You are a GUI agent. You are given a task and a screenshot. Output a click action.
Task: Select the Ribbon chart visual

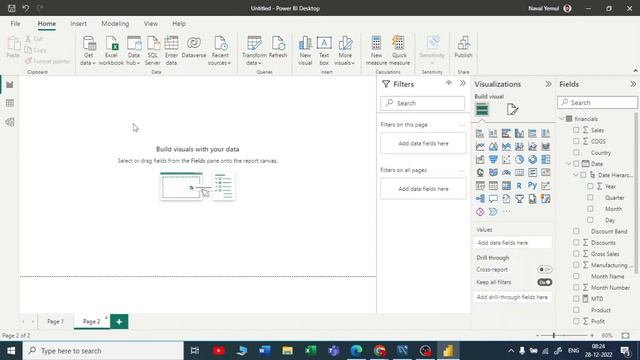(545, 147)
